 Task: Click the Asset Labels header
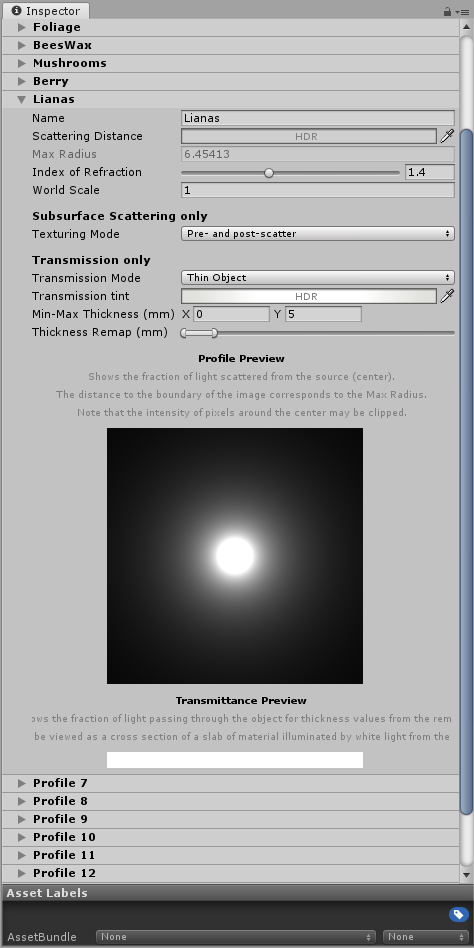pyautogui.click(x=237, y=893)
